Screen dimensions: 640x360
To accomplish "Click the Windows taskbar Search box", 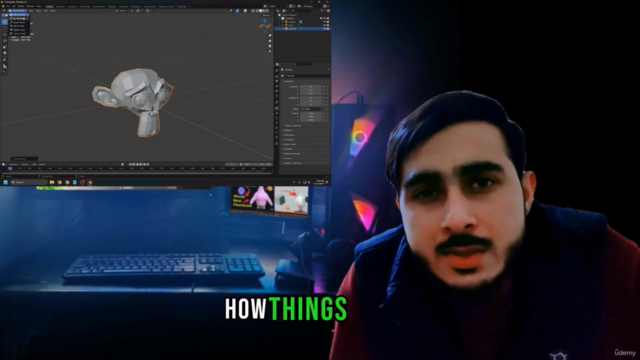I will tap(29, 182).
